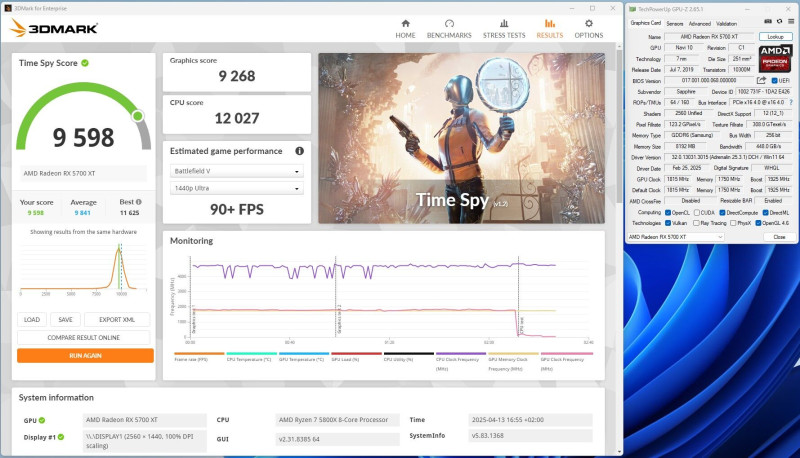Image resolution: width=800 pixels, height=458 pixels.
Task: Toggle the GPU Temperature legend swatch
Action: click(304, 353)
